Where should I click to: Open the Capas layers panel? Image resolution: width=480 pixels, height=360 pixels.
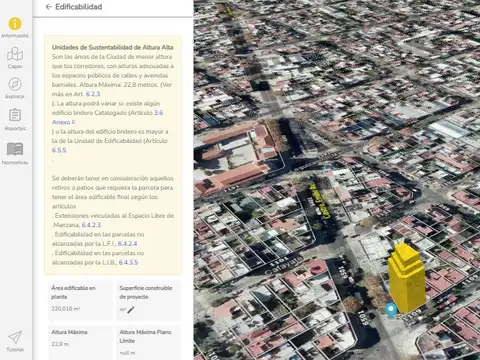[15, 58]
